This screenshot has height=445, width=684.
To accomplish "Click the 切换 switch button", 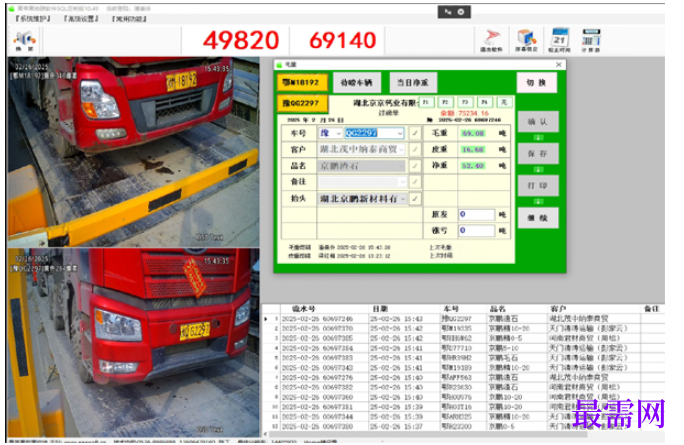I will tap(537, 82).
